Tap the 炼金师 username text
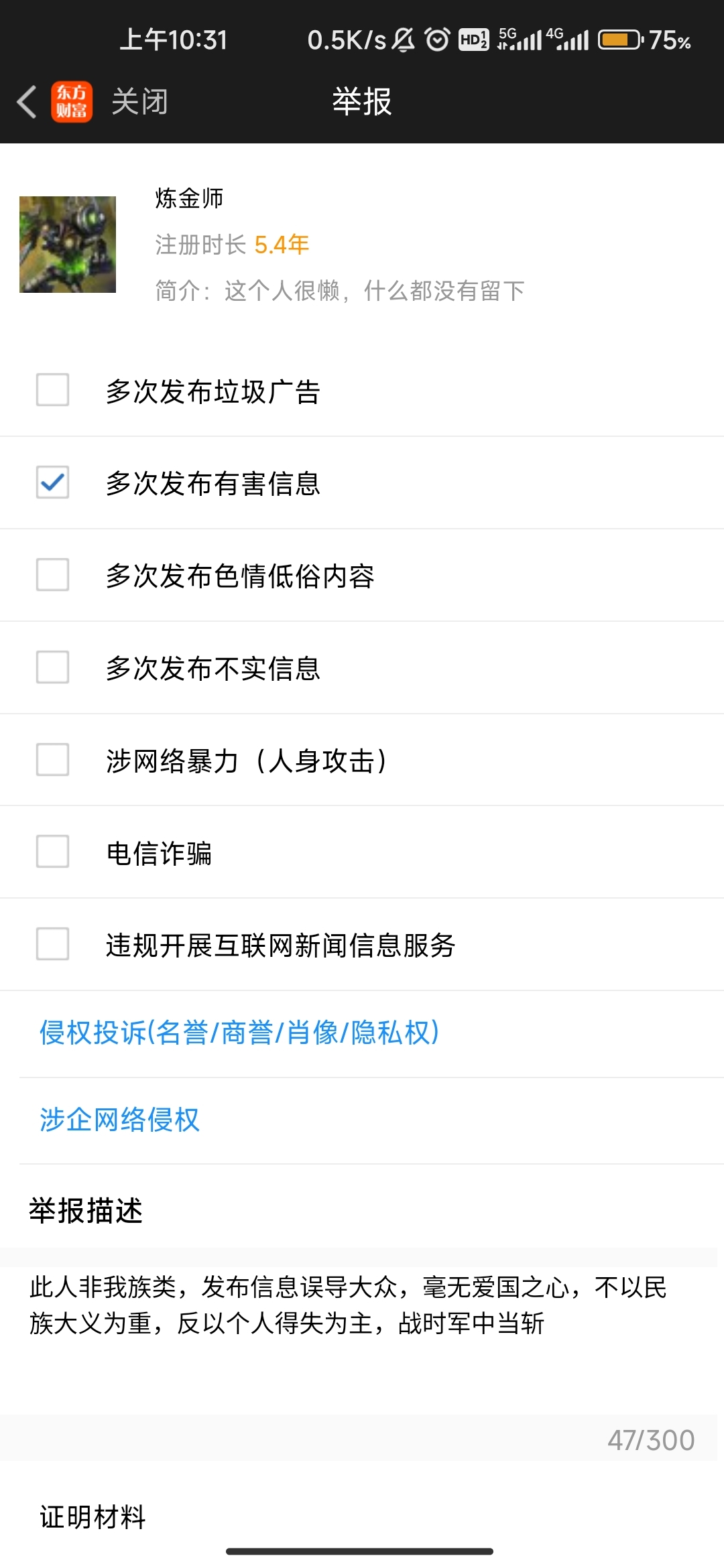Image resolution: width=724 pixels, height=1568 pixels. [x=189, y=198]
